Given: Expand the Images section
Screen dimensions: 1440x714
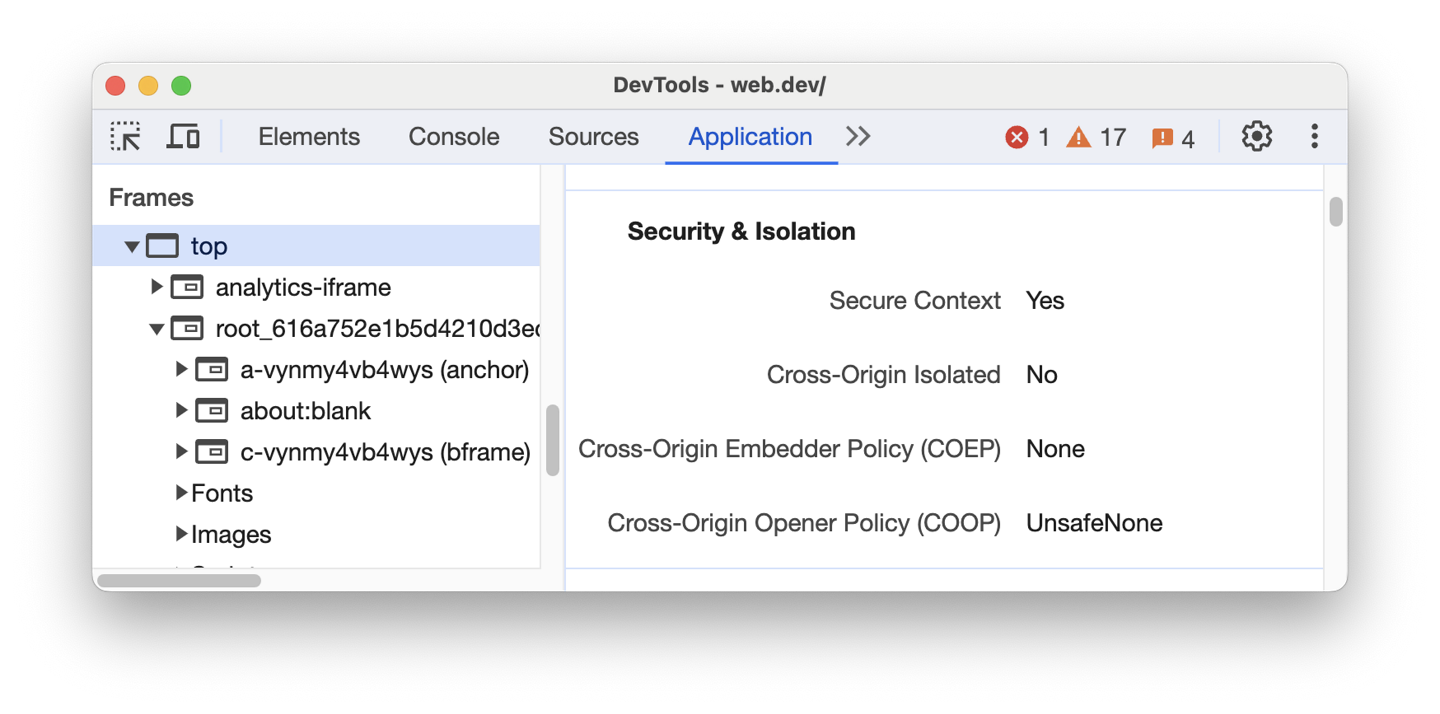Looking at the screenshot, I should tap(182, 534).
